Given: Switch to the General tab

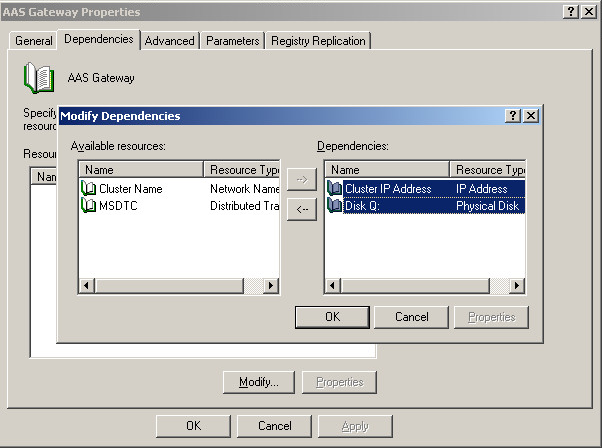Looking at the screenshot, I should coord(34,41).
